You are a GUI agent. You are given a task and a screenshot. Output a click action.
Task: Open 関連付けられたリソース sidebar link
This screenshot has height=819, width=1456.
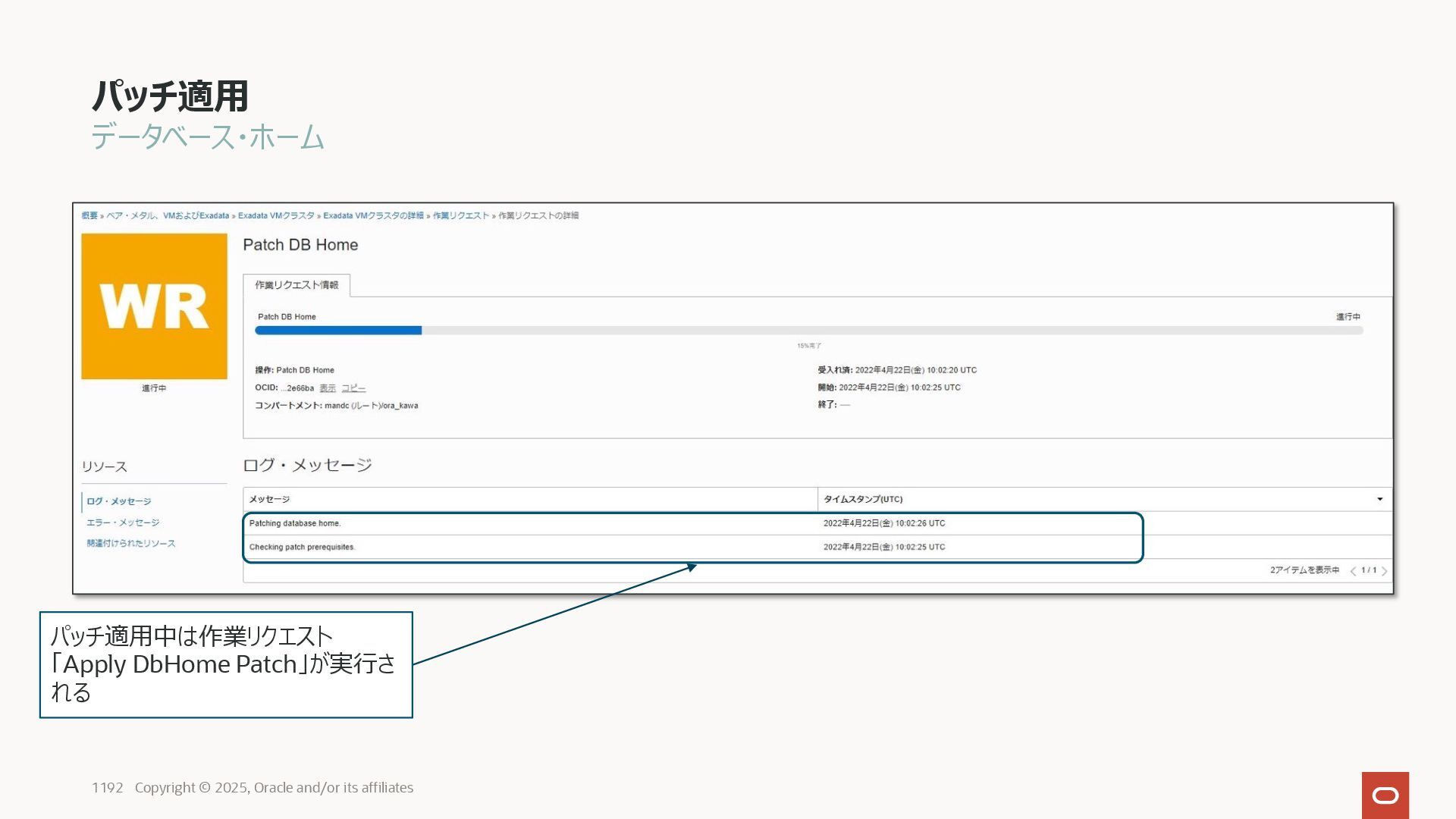click(x=130, y=543)
